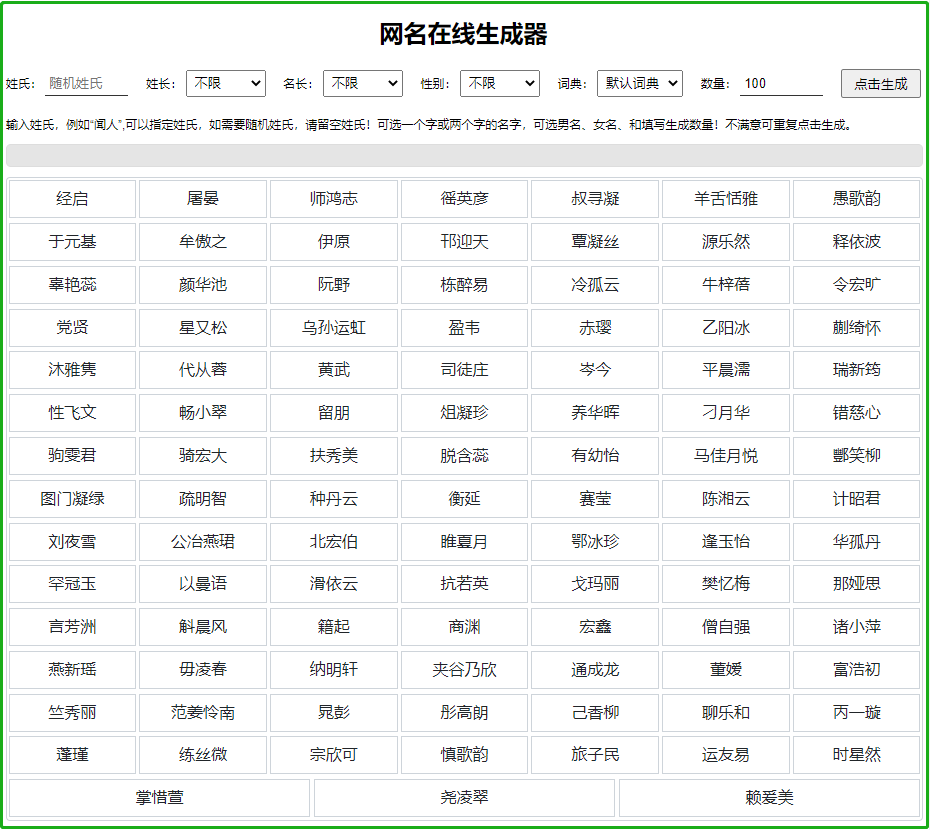Open the 词典 默认词典 dropdown
Image resolution: width=930 pixels, height=830 pixels.
pos(639,84)
